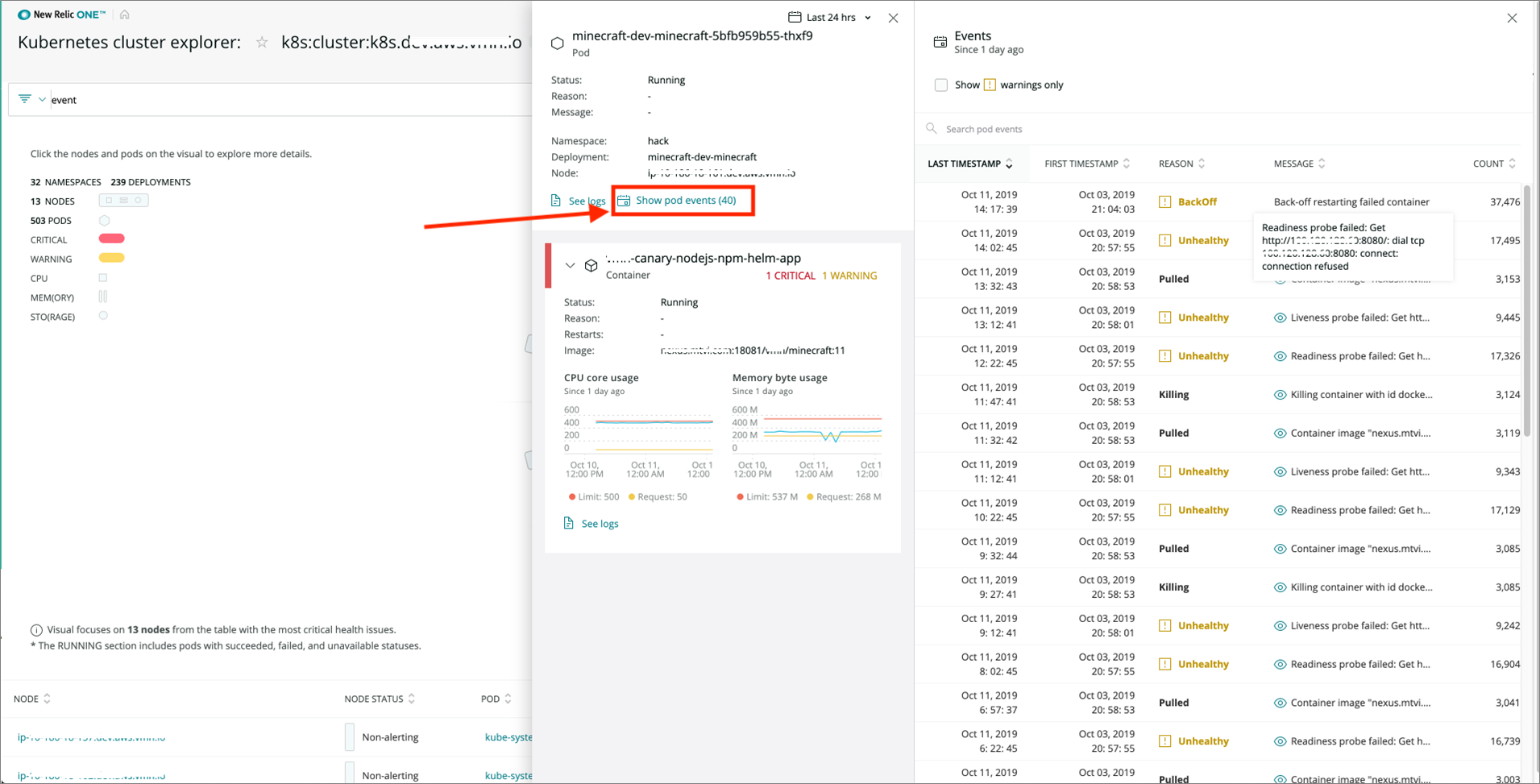Sort events by REASON column
This screenshot has width=1540, height=784.
click(1181, 164)
